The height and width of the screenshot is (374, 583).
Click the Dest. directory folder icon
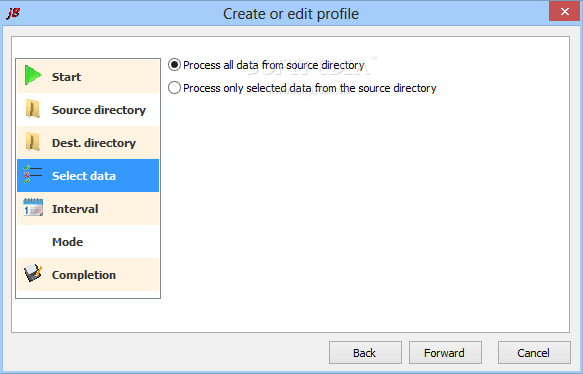33,142
